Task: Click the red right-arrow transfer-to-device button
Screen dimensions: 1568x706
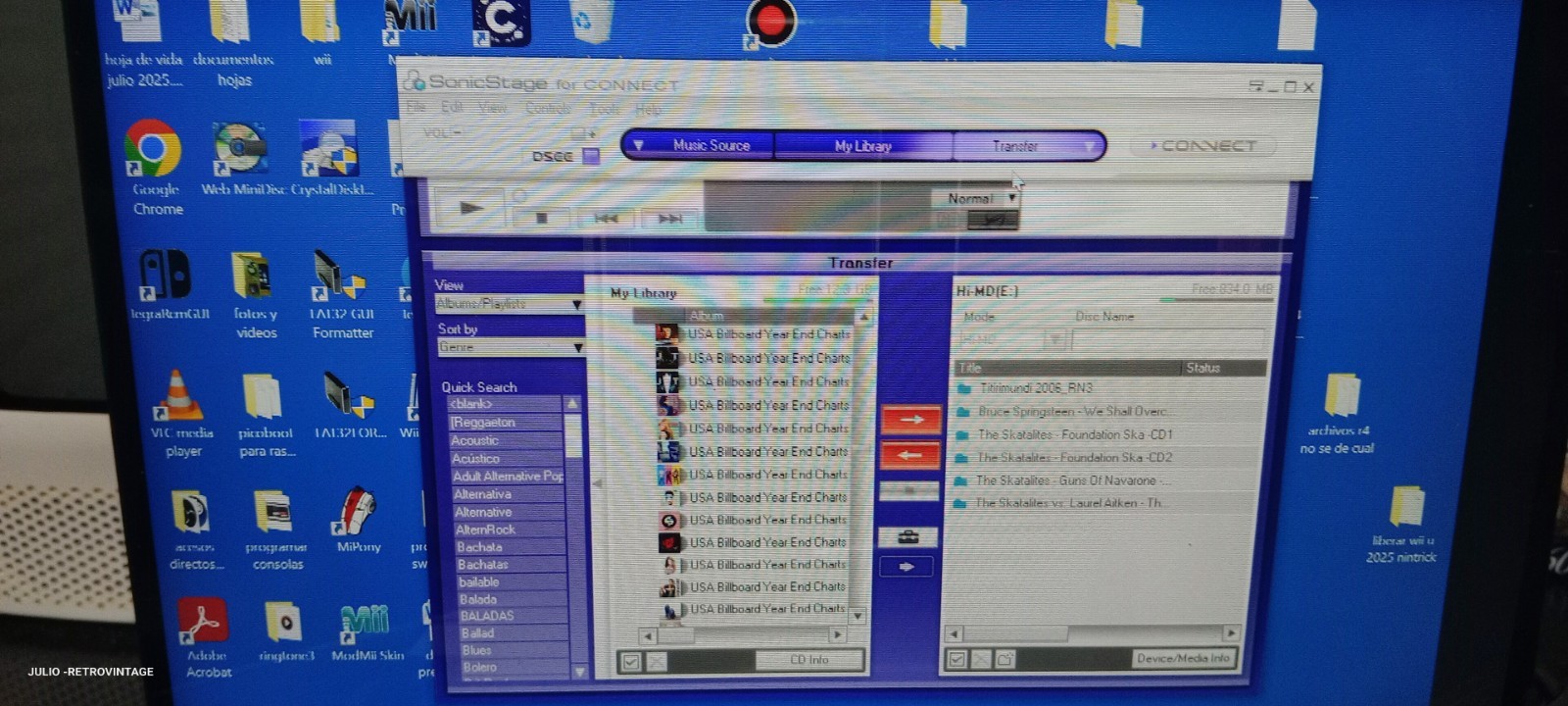Action: [x=911, y=420]
